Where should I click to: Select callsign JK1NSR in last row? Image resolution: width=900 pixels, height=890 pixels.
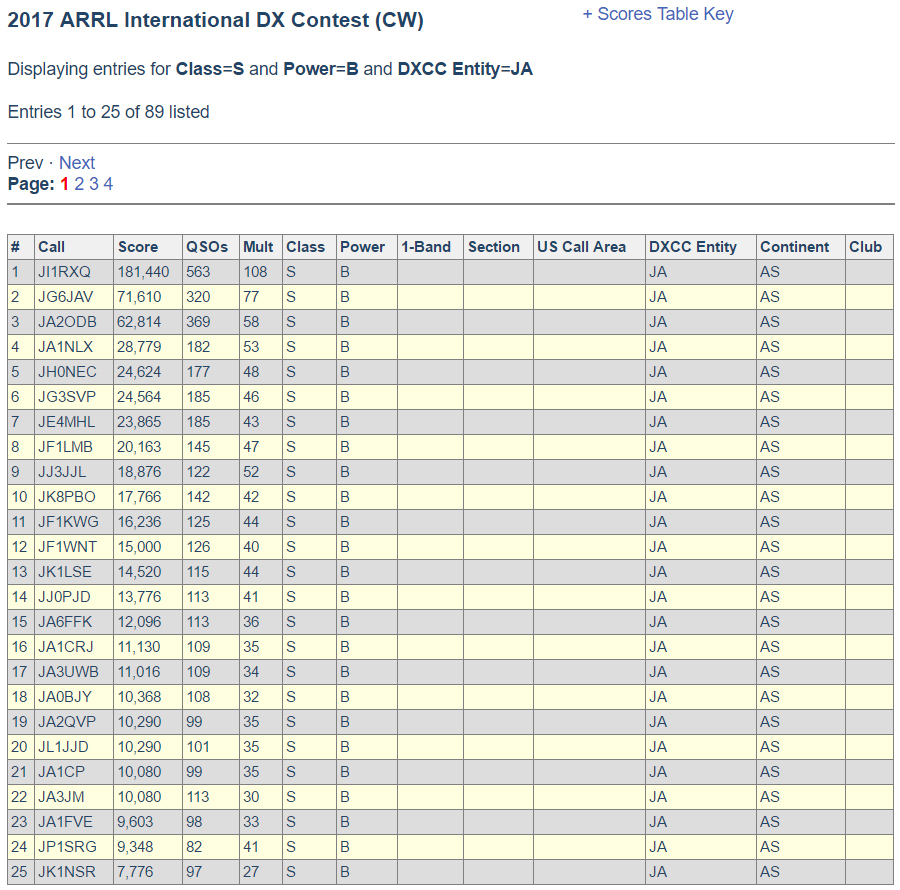click(x=67, y=872)
